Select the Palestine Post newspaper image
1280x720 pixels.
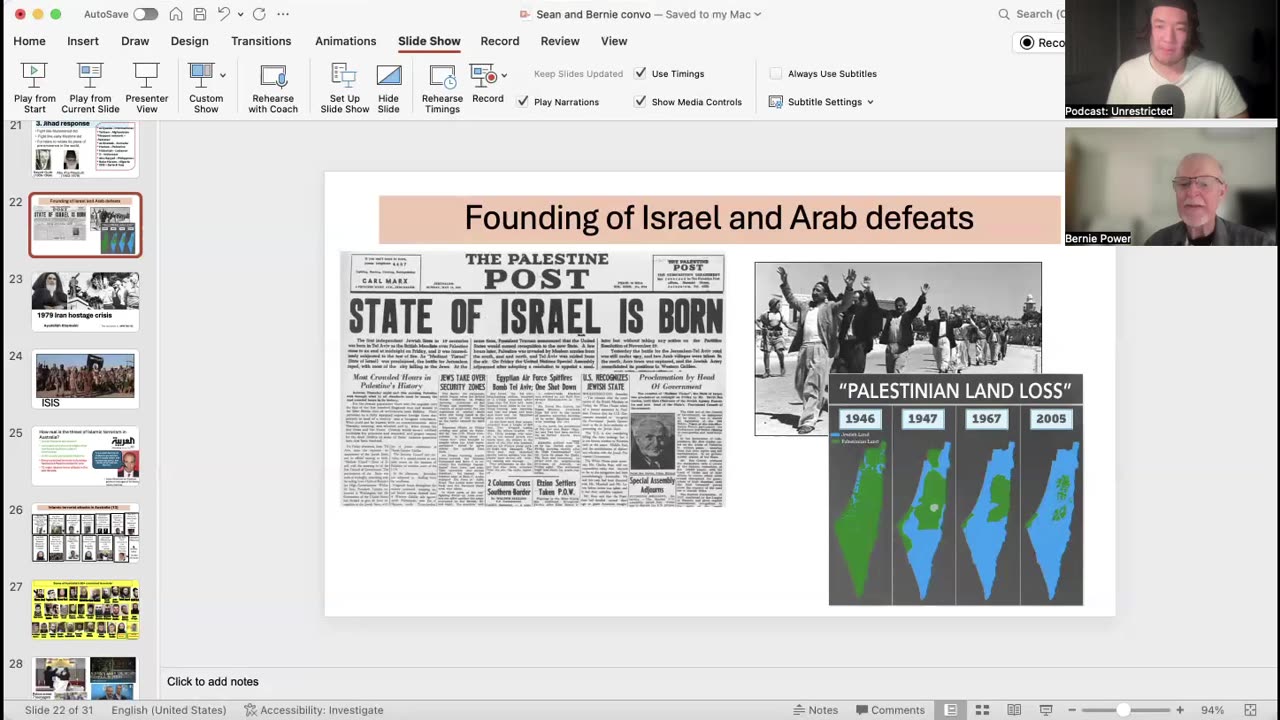[x=532, y=379]
